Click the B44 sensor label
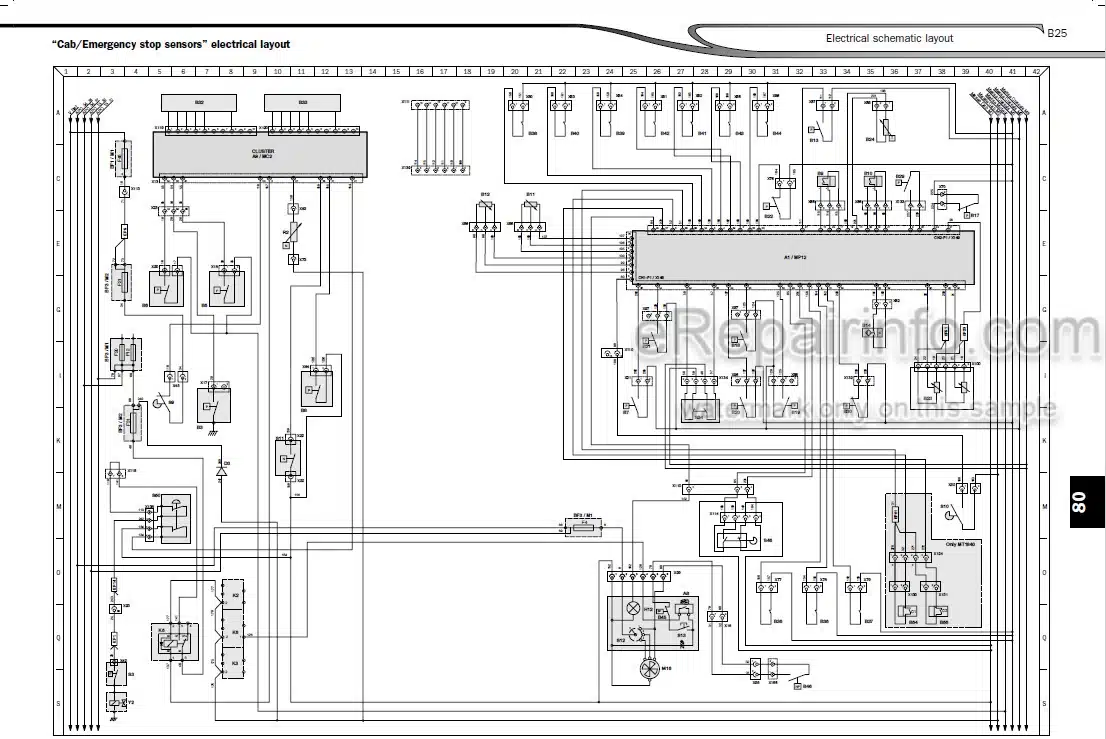The width and height of the screenshot is (1106, 739). click(x=777, y=133)
